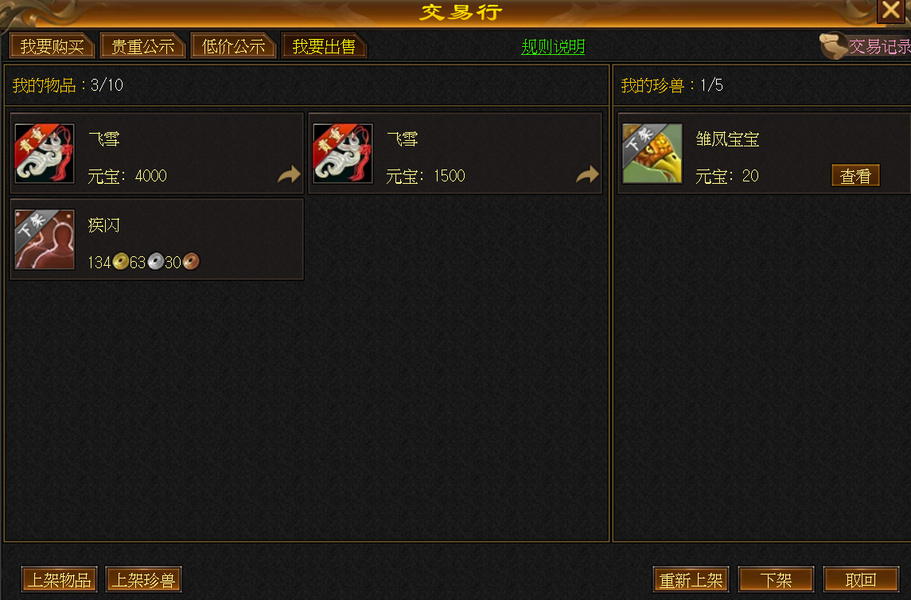
Task: Click the 雏凤宝宝 pet portrait icon
Action: pos(652,153)
